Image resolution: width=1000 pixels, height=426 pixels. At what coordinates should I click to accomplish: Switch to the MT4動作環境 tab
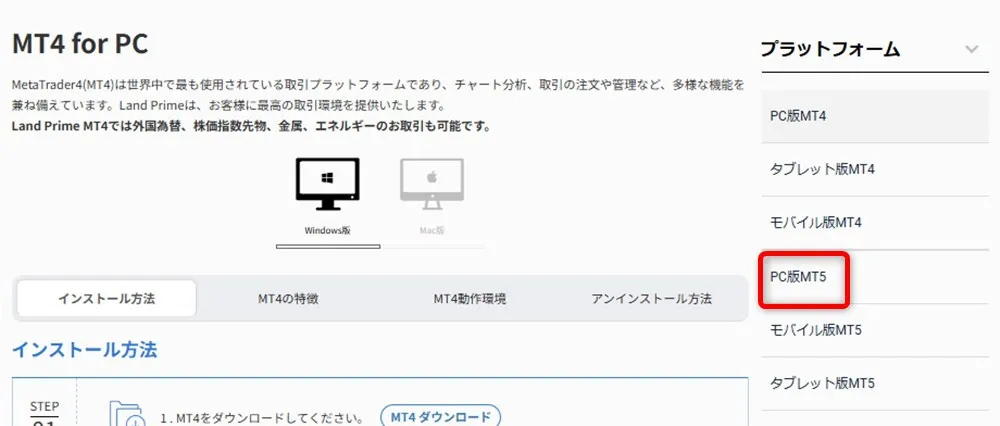coord(470,298)
